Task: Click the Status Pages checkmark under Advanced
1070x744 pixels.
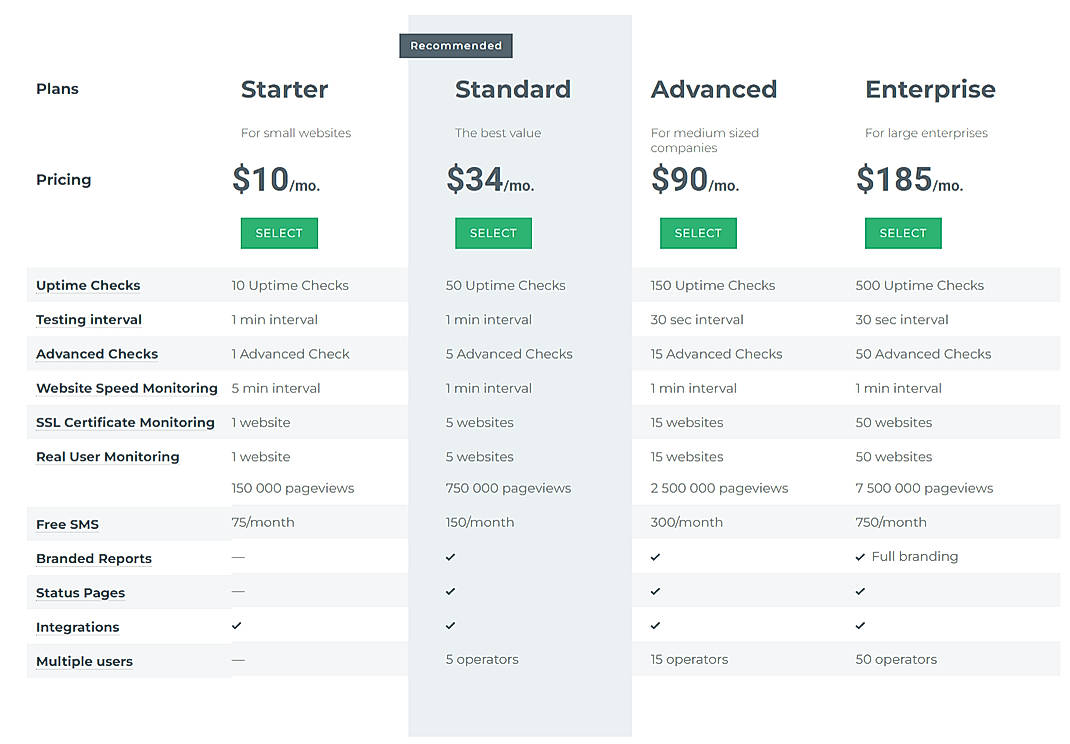Action: [x=655, y=591]
